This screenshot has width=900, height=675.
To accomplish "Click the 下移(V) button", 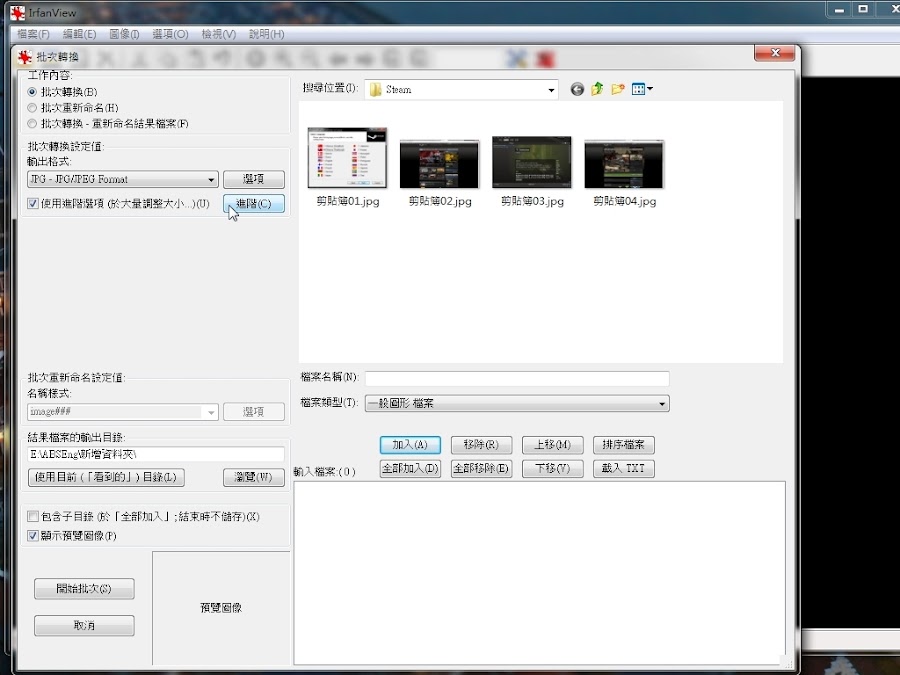I will 553,468.
